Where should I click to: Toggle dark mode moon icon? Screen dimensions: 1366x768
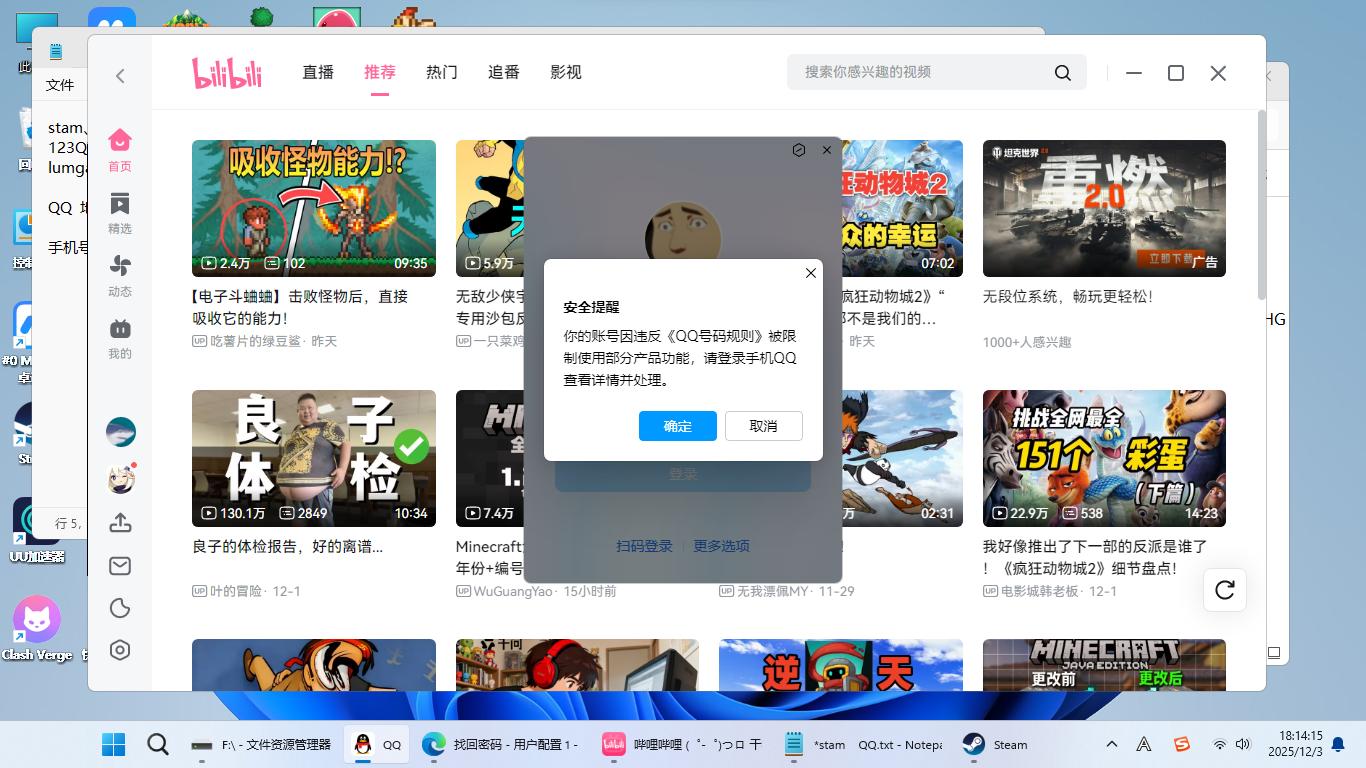click(120, 608)
